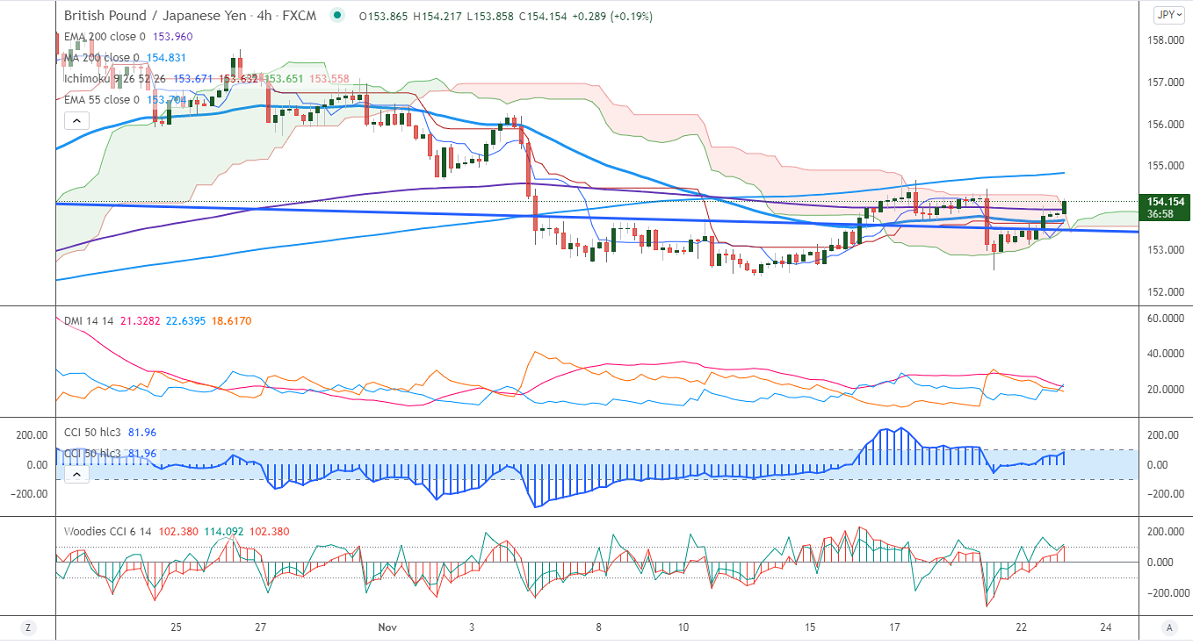1193x641 pixels.
Task: Open the JPY currency dropdown
Action: (x=1169, y=15)
